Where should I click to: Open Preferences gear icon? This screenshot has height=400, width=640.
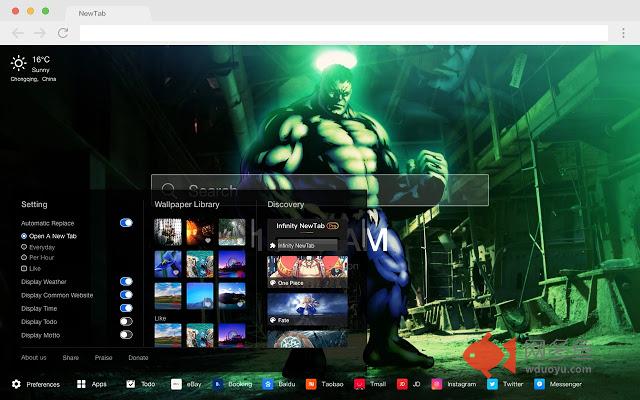(16, 384)
